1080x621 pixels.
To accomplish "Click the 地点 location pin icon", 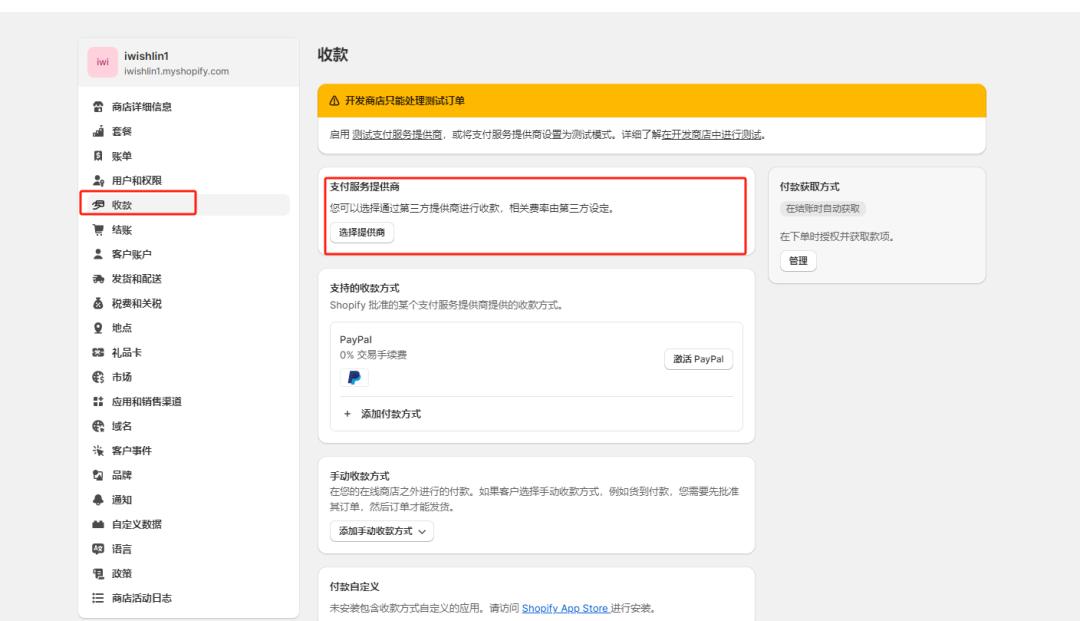I will [98, 328].
